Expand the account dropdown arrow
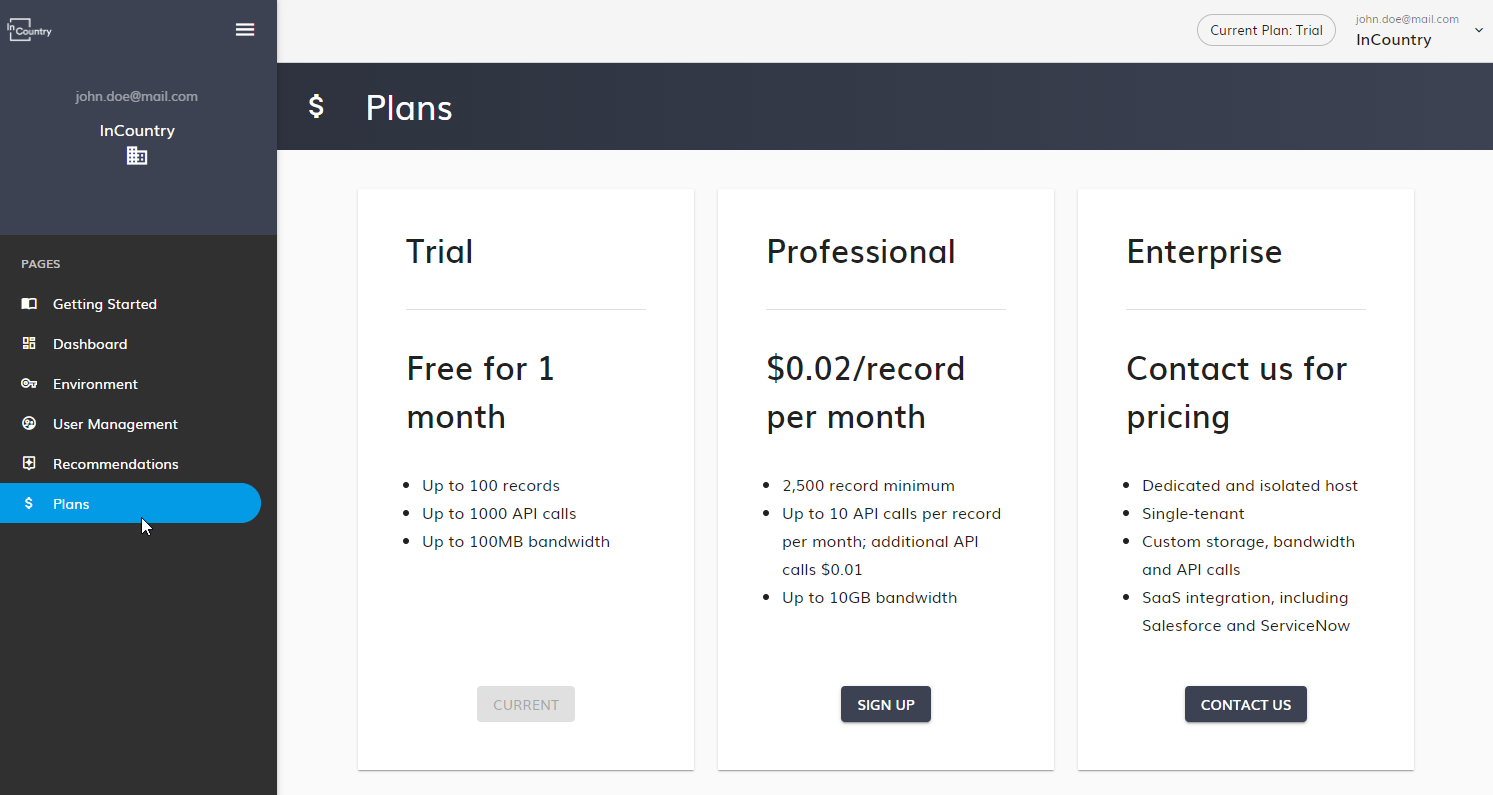This screenshot has height=795, width=1493. pyautogui.click(x=1479, y=30)
